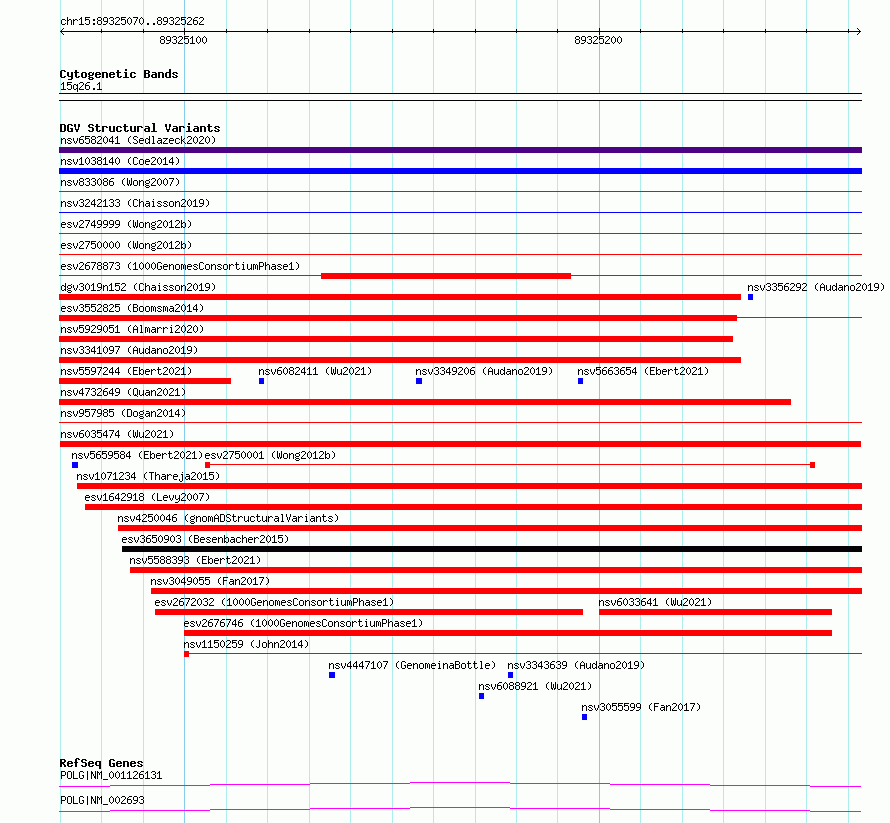890x823 pixels.
Task: Open nsv4447107 (GenomeinaBottle) label
Action: pos(412,665)
